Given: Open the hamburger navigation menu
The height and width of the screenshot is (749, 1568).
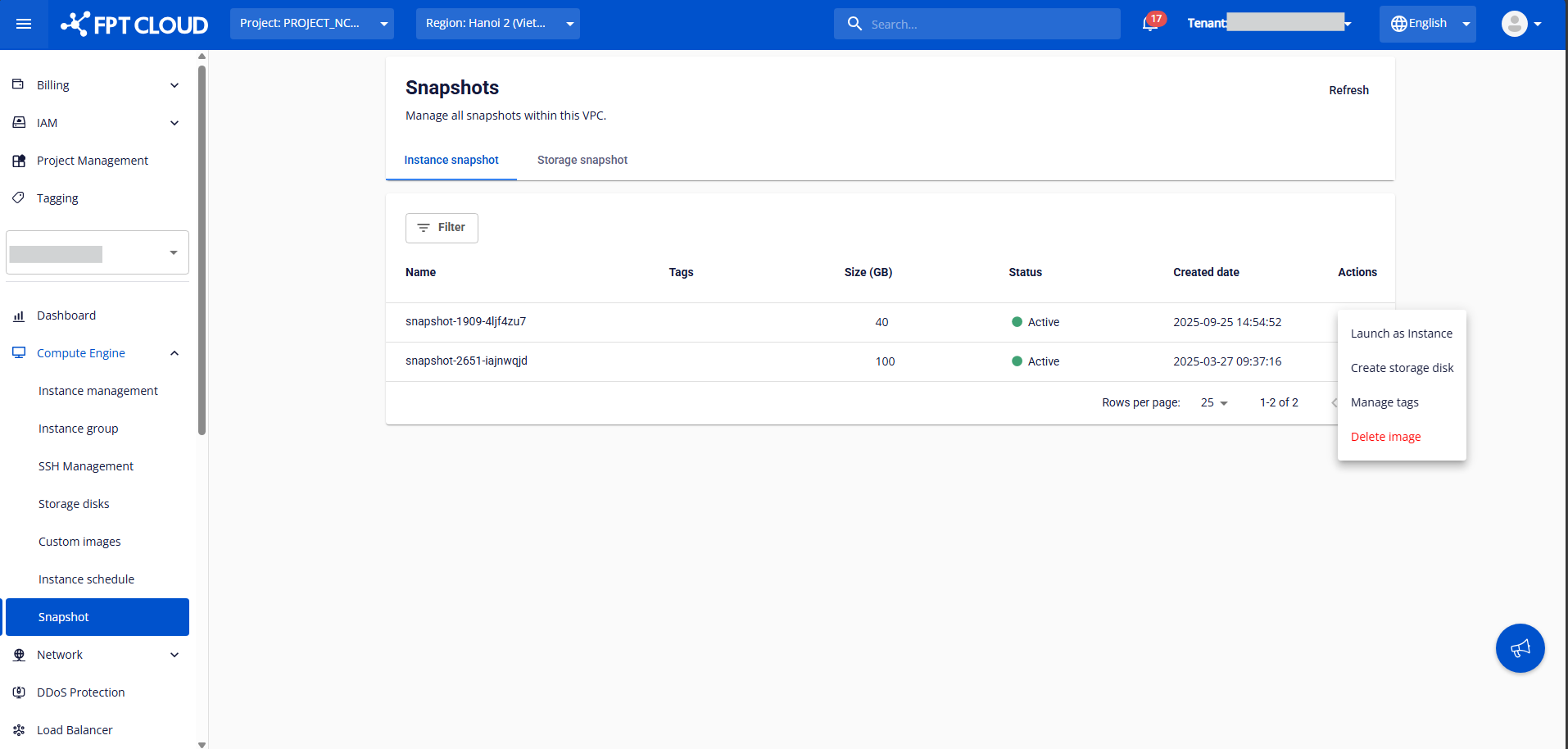Looking at the screenshot, I should coord(24,24).
